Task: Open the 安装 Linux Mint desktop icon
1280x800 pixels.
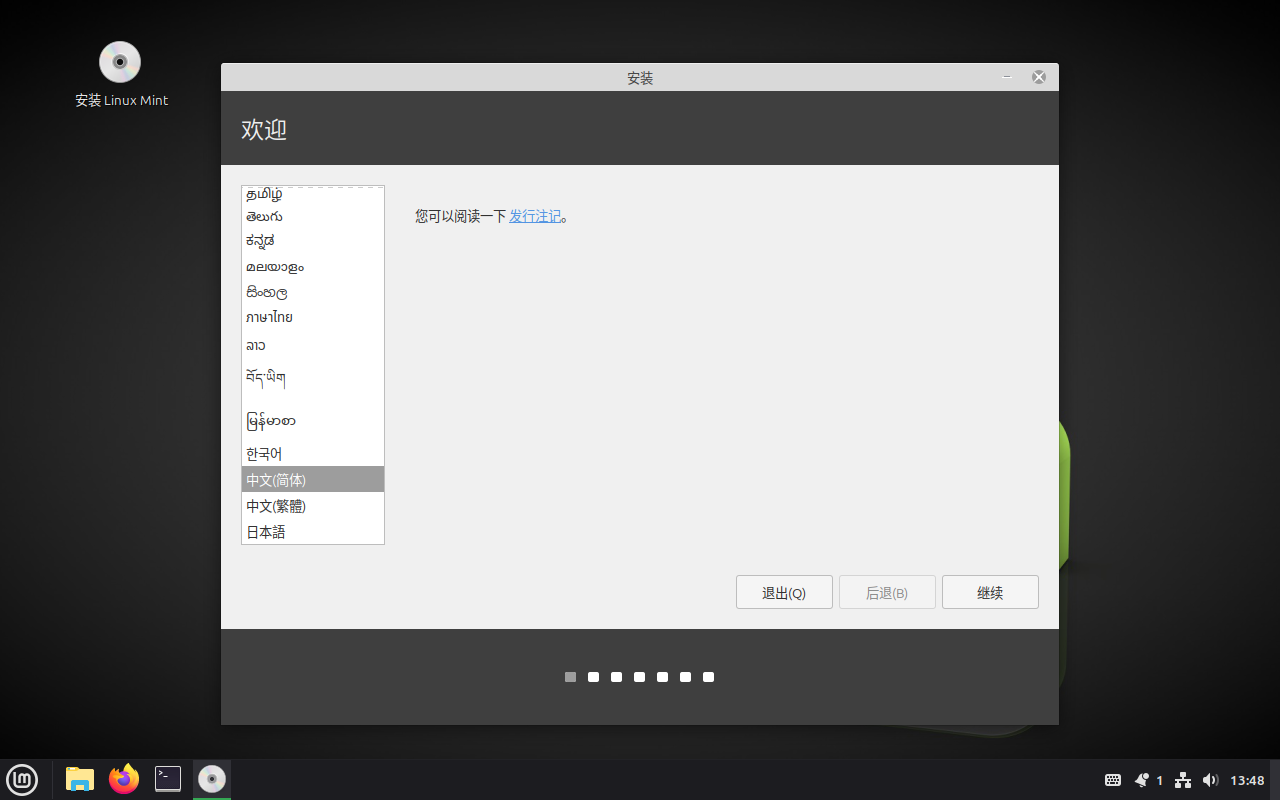Action: click(x=121, y=74)
